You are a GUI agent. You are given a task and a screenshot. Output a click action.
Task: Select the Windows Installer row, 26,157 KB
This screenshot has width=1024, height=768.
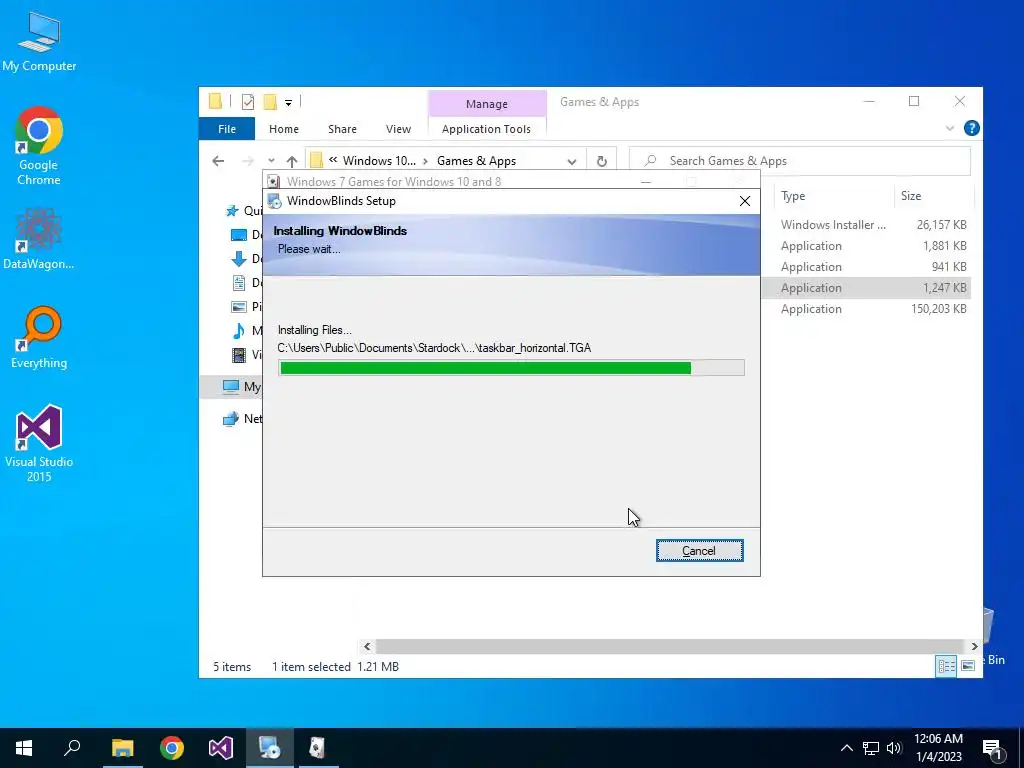click(867, 225)
